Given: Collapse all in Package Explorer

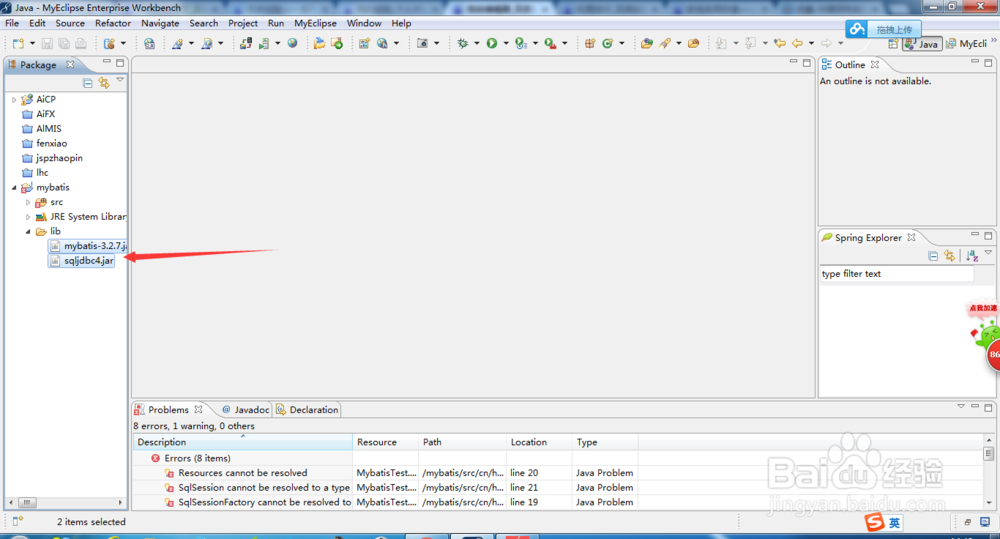Looking at the screenshot, I should [x=88, y=83].
